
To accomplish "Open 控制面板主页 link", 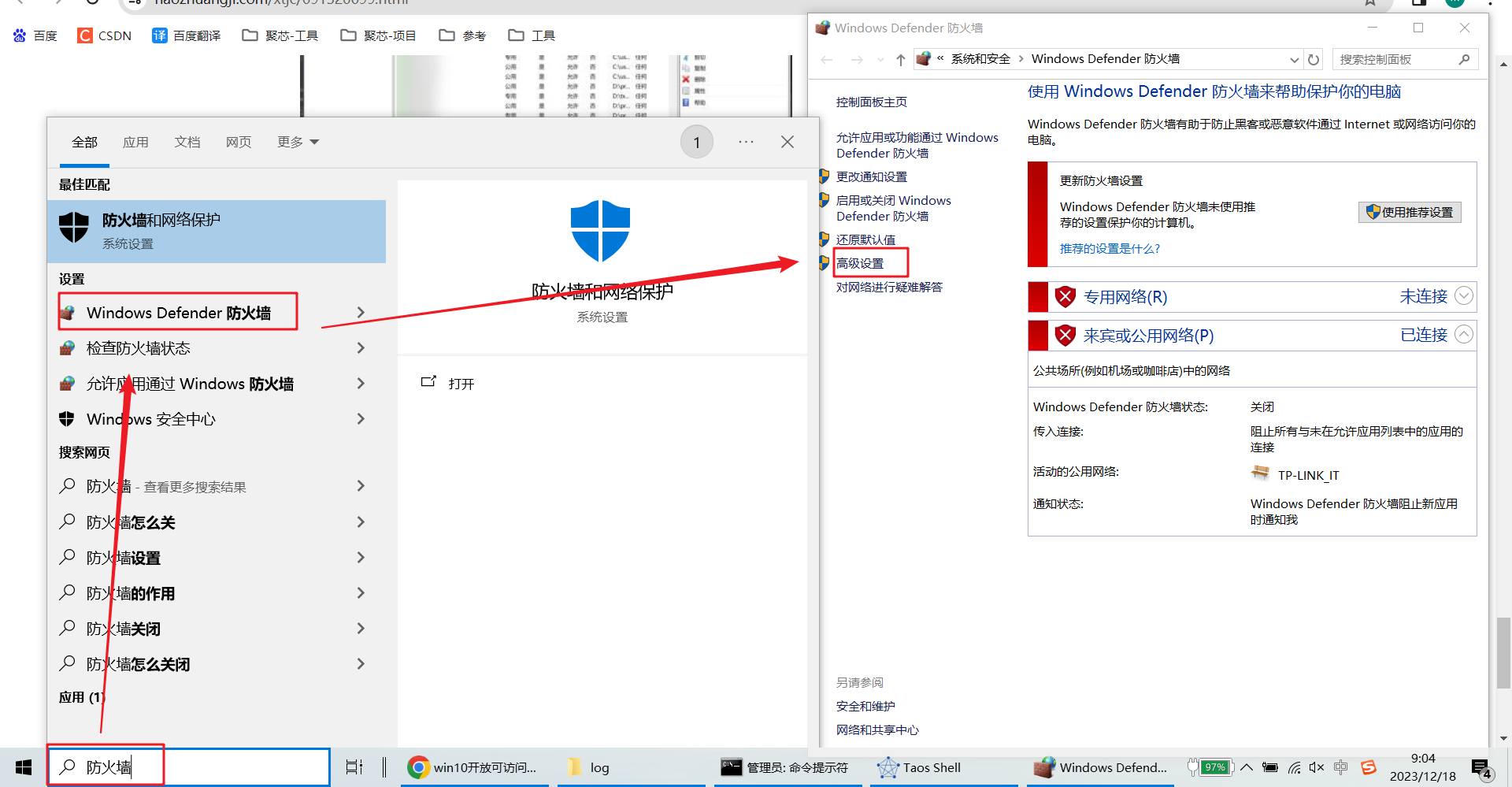I will 872,102.
